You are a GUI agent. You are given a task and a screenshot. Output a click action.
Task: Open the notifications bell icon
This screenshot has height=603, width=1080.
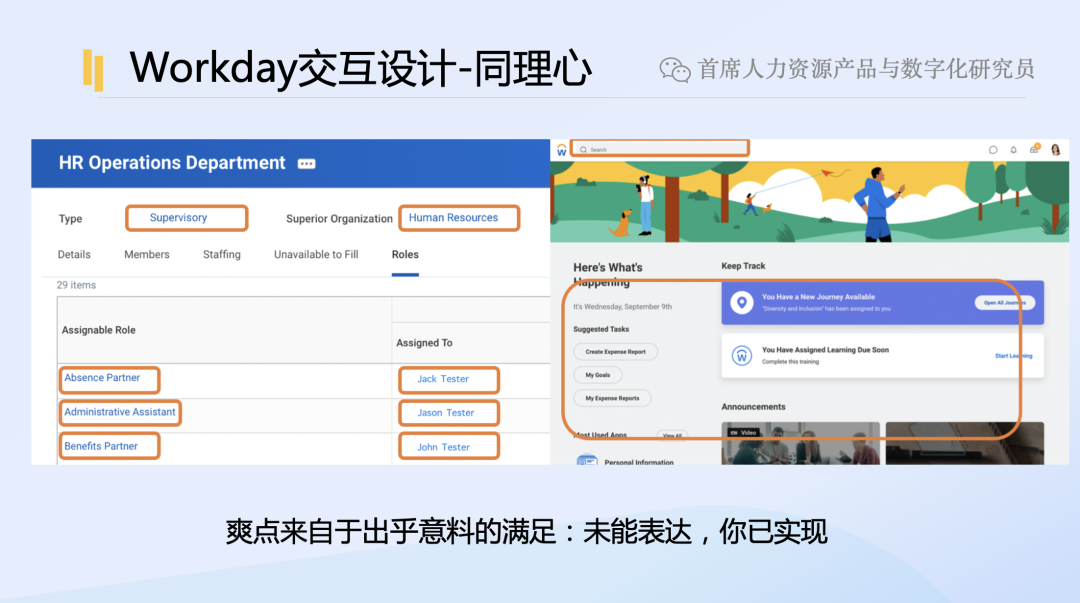point(1013,150)
